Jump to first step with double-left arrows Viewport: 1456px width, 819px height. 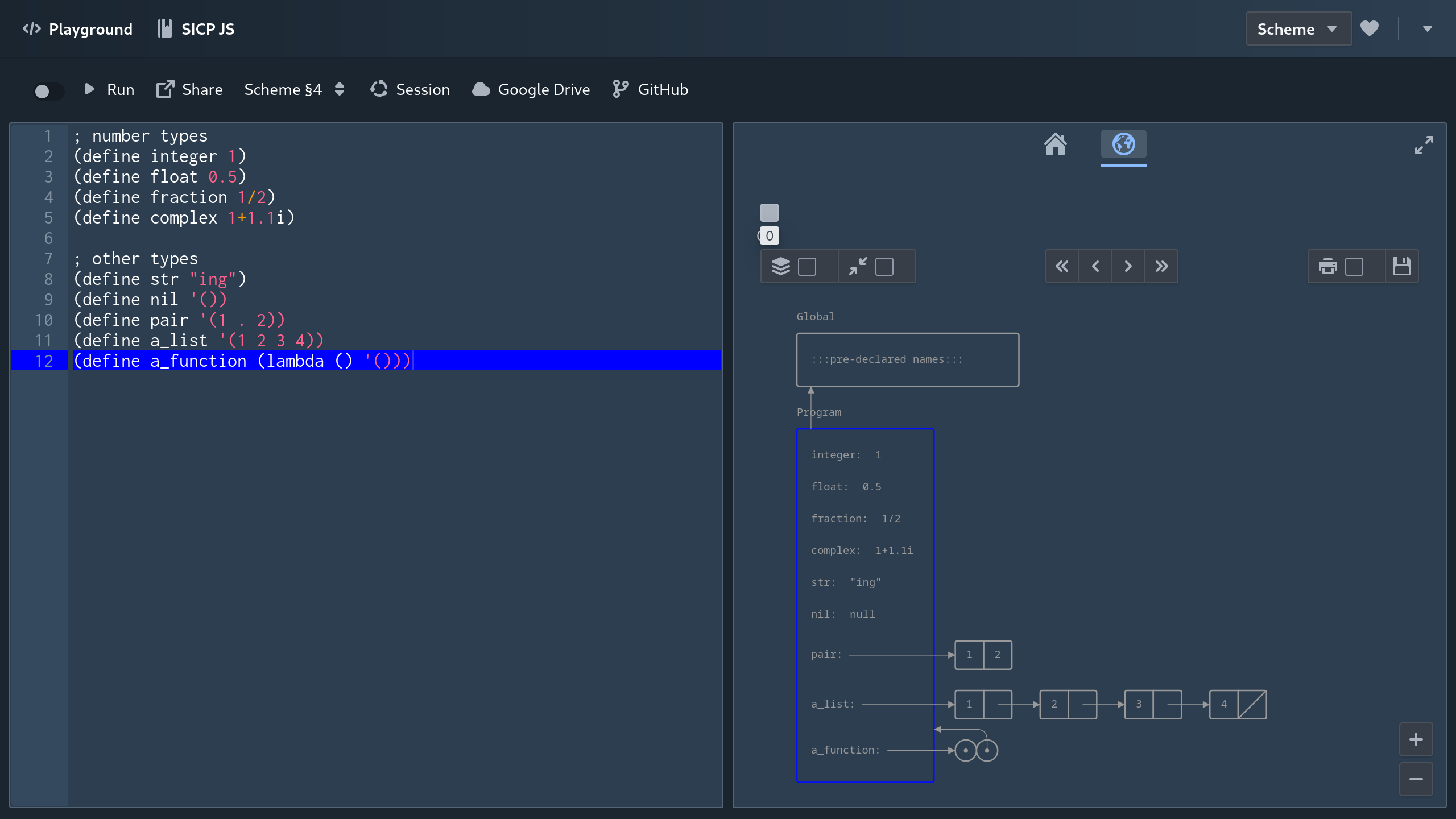[x=1062, y=266]
